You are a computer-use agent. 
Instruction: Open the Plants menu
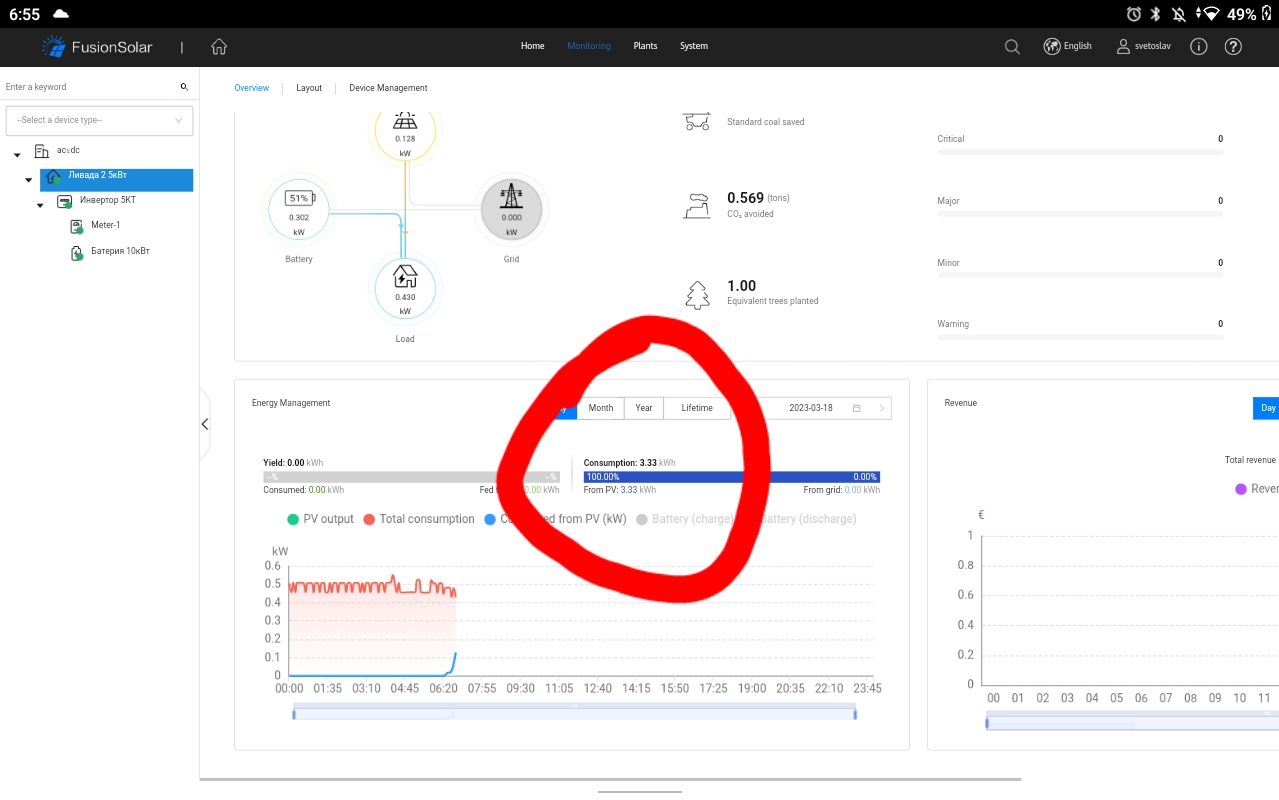point(645,46)
